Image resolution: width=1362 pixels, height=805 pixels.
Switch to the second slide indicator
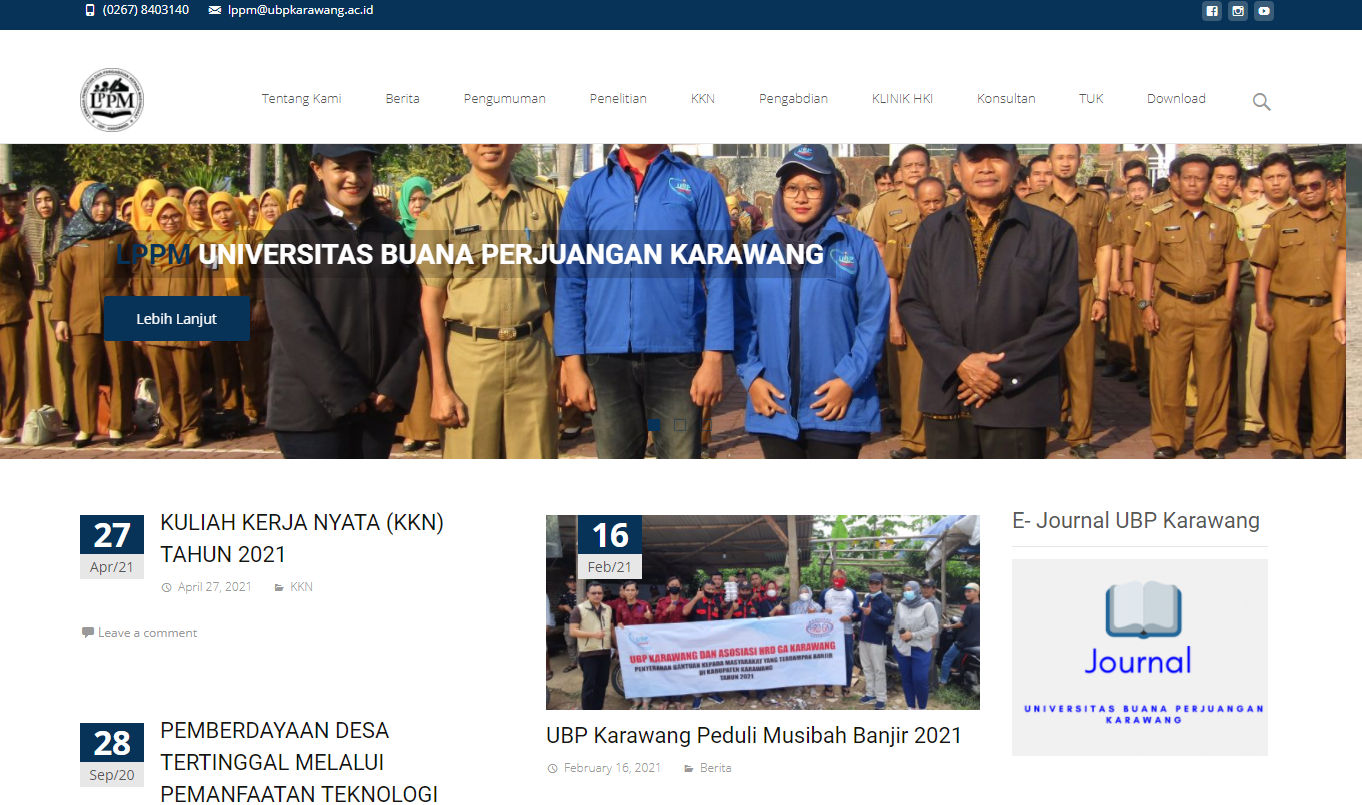tap(680, 425)
